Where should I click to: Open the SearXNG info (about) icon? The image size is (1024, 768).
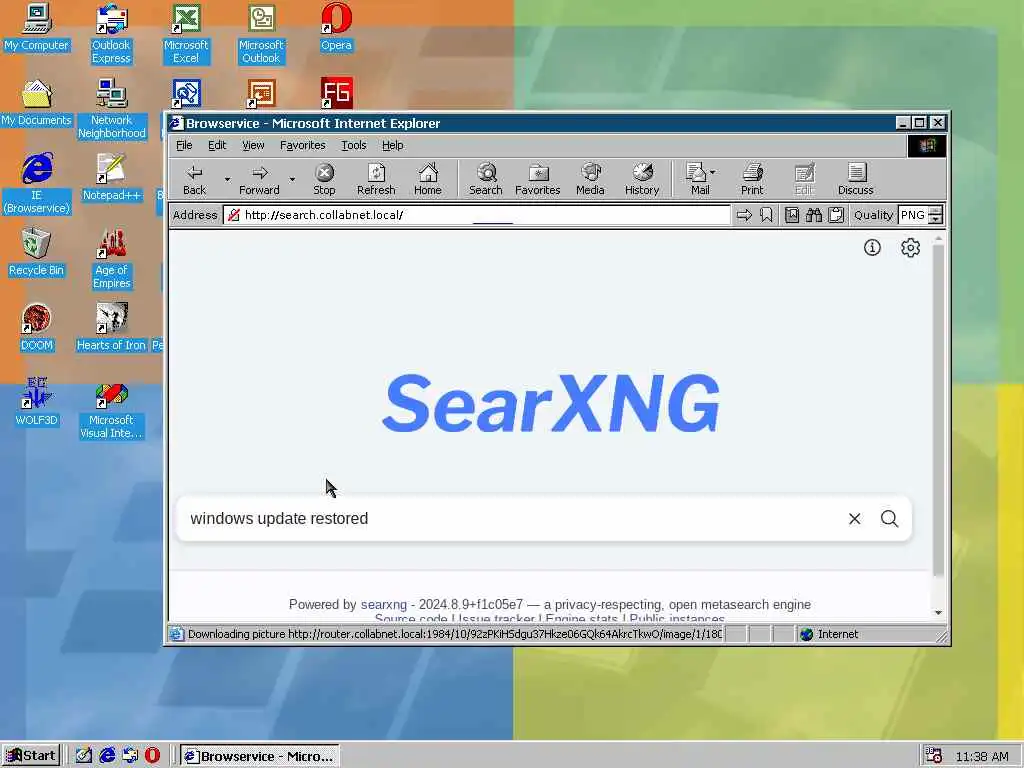tap(872, 248)
